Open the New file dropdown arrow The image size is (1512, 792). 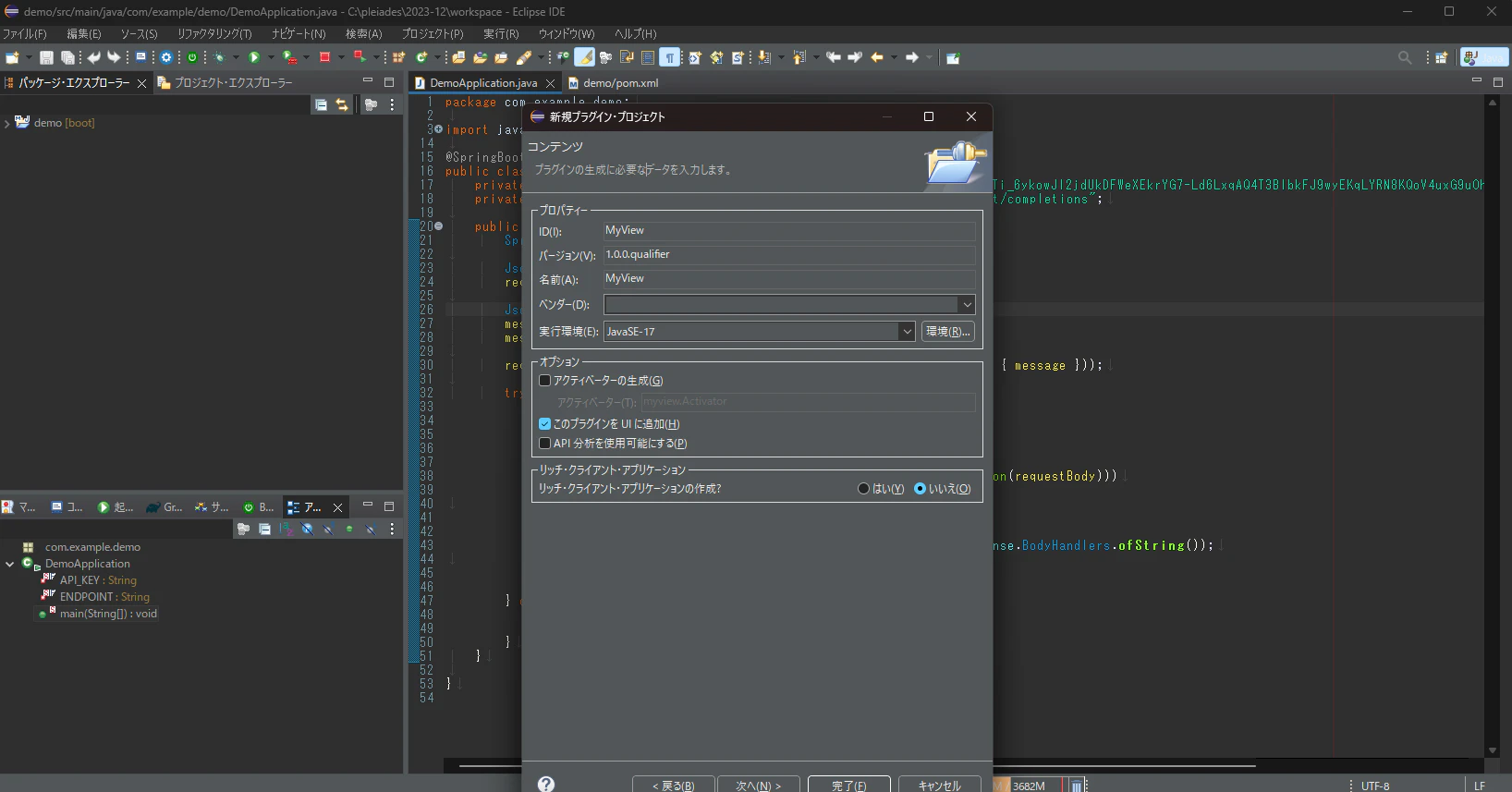29,57
